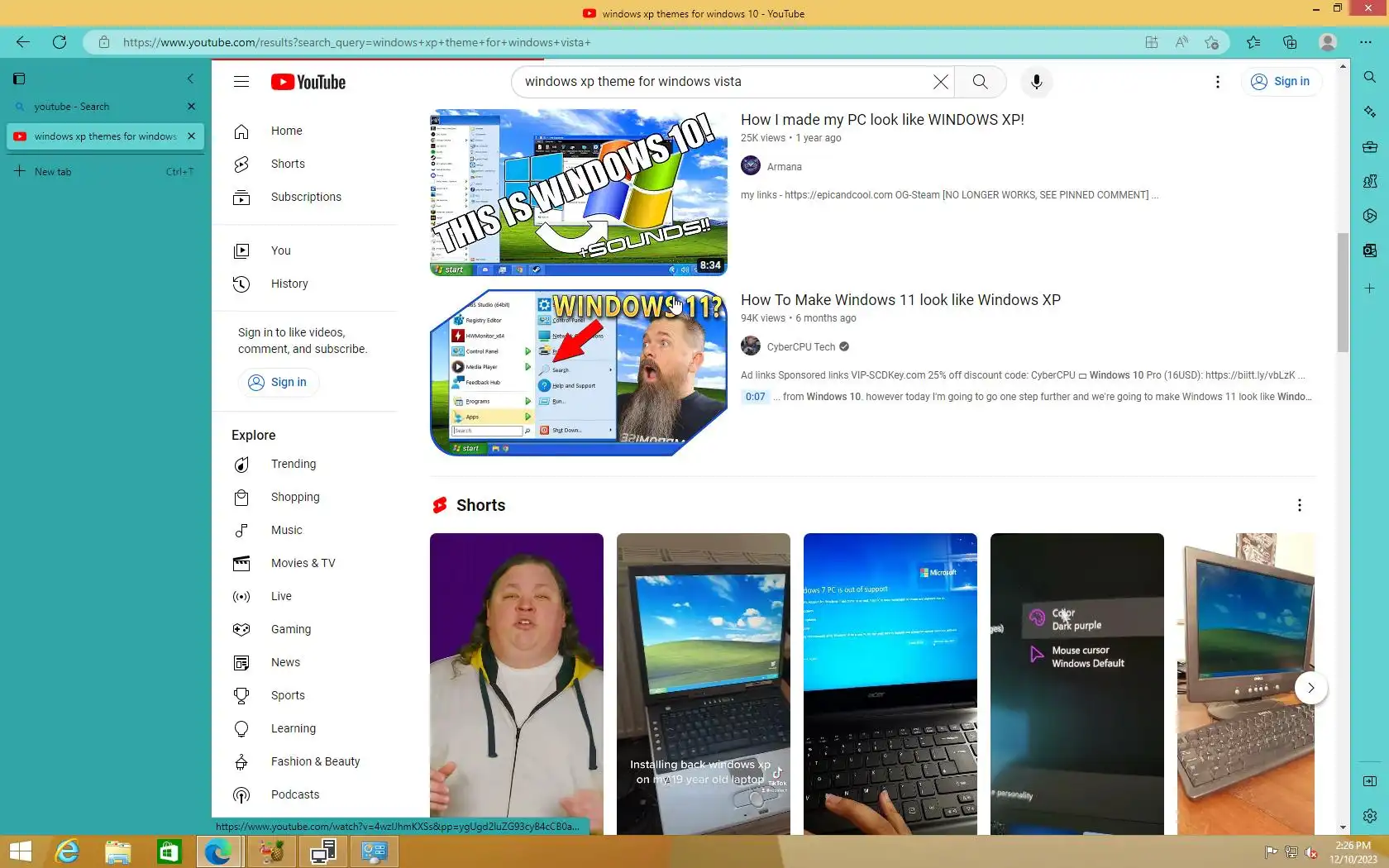This screenshot has width=1389, height=868.
Task: Play the 'THIS IS WINDOWS 10' thumbnail video
Action: [579, 193]
